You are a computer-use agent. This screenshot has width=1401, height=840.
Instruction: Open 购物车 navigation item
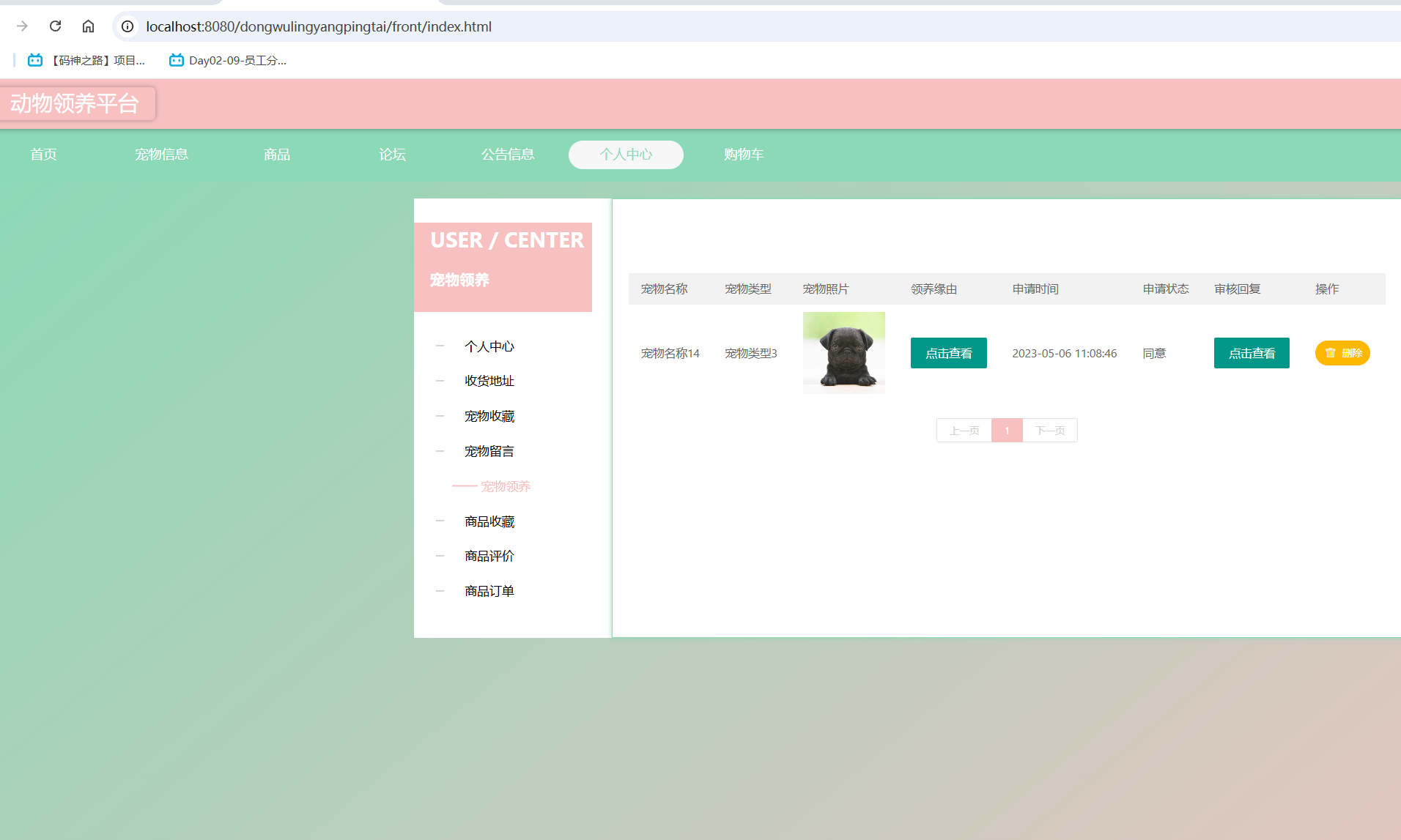(x=744, y=155)
